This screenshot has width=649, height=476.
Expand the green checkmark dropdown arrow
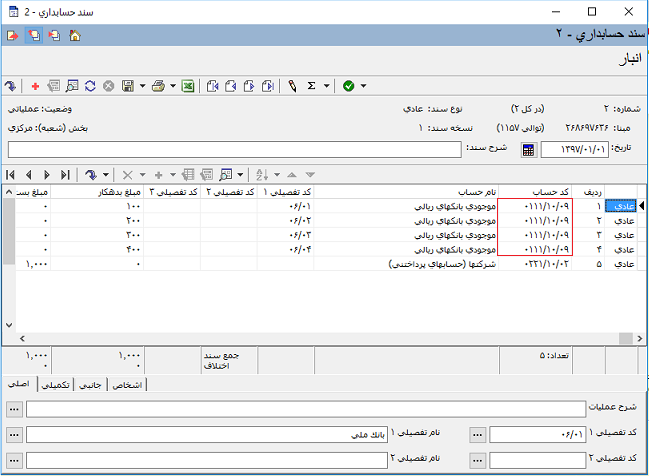363,87
